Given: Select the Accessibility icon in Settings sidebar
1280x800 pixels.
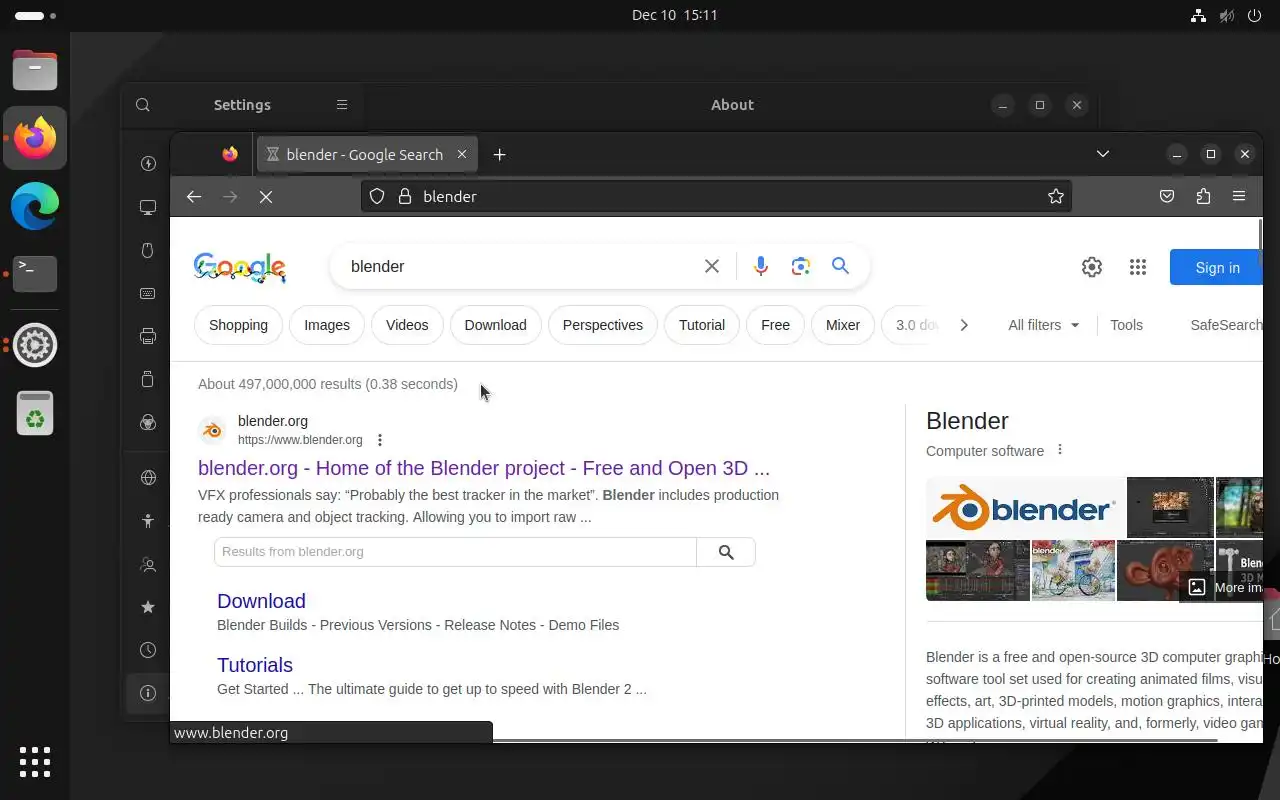Looking at the screenshot, I should click(x=148, y=520).
